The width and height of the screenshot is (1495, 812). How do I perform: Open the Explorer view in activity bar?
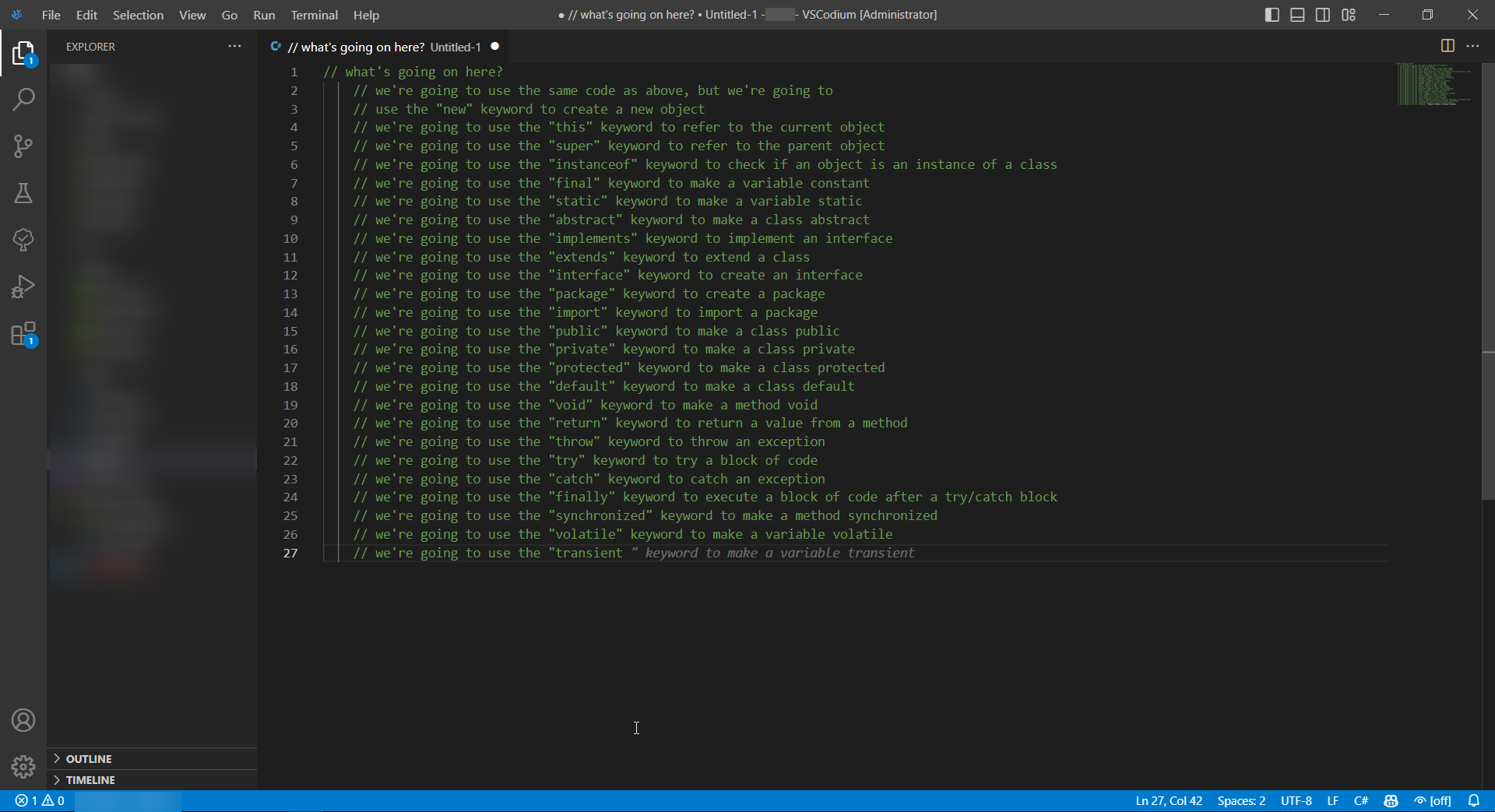pyautogui.click(x=23, y=53)
